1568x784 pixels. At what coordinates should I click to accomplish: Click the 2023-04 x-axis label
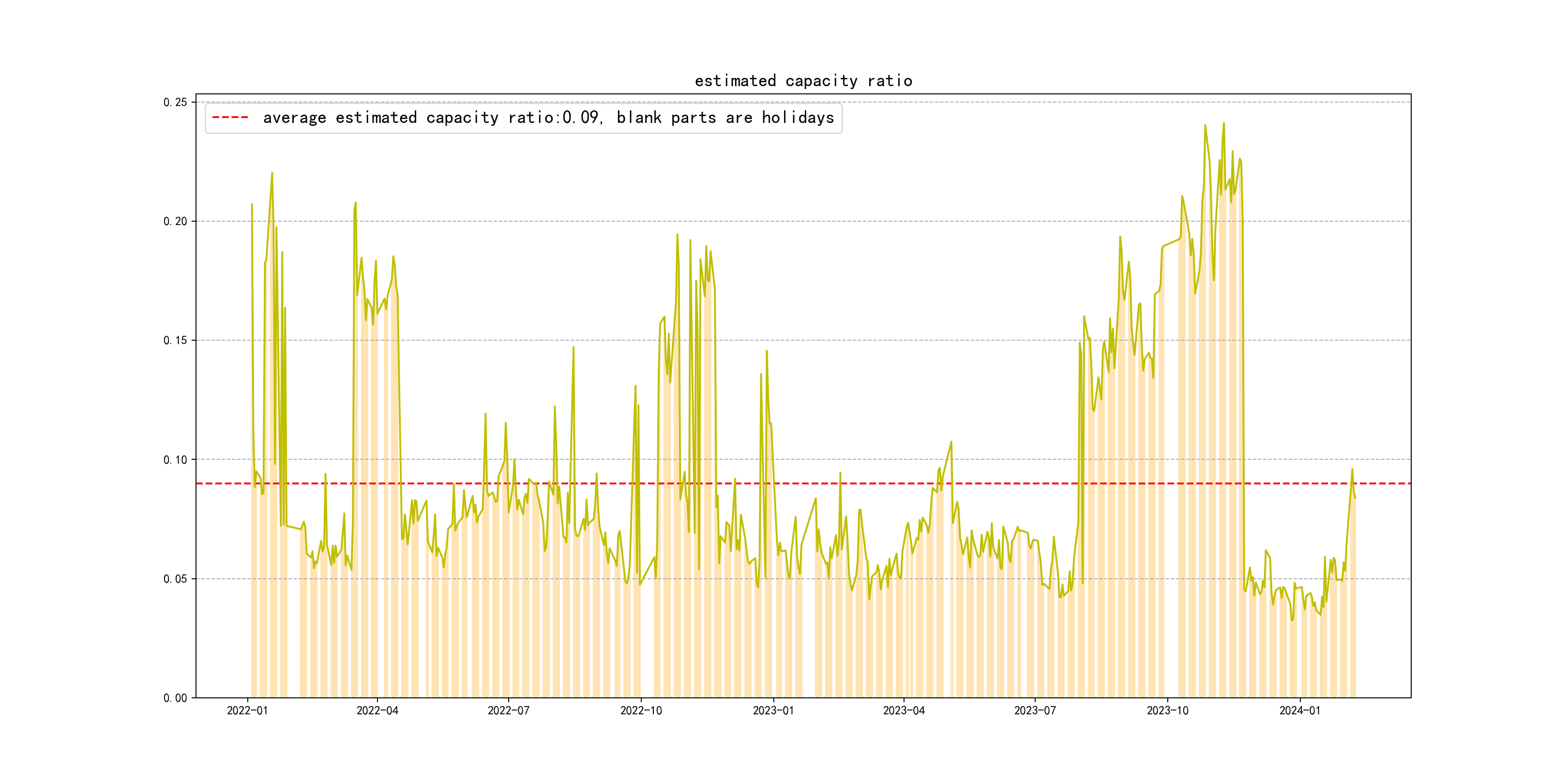tap(904, 710)
